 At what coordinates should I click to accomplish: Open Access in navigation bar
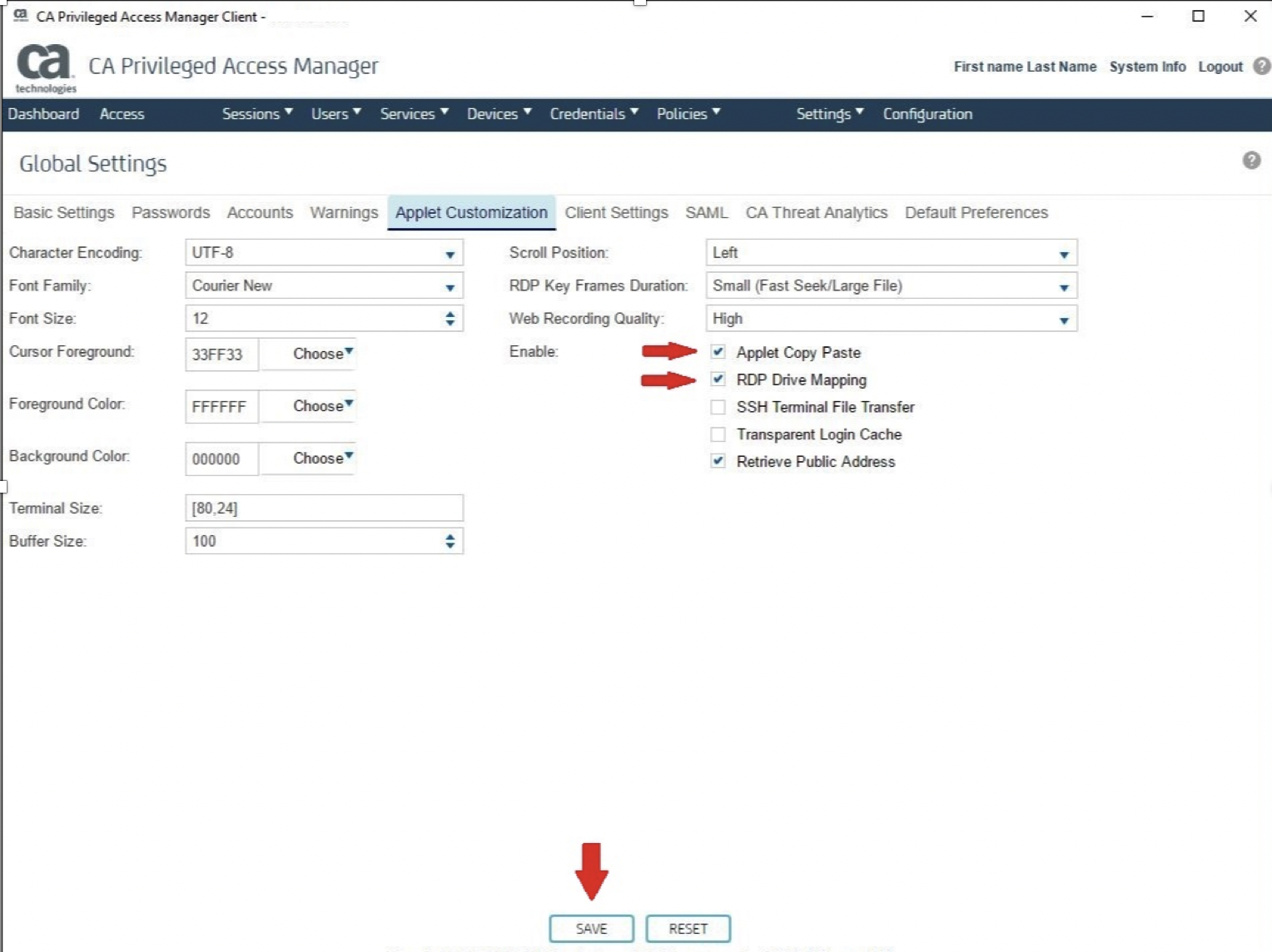[122, 114]
